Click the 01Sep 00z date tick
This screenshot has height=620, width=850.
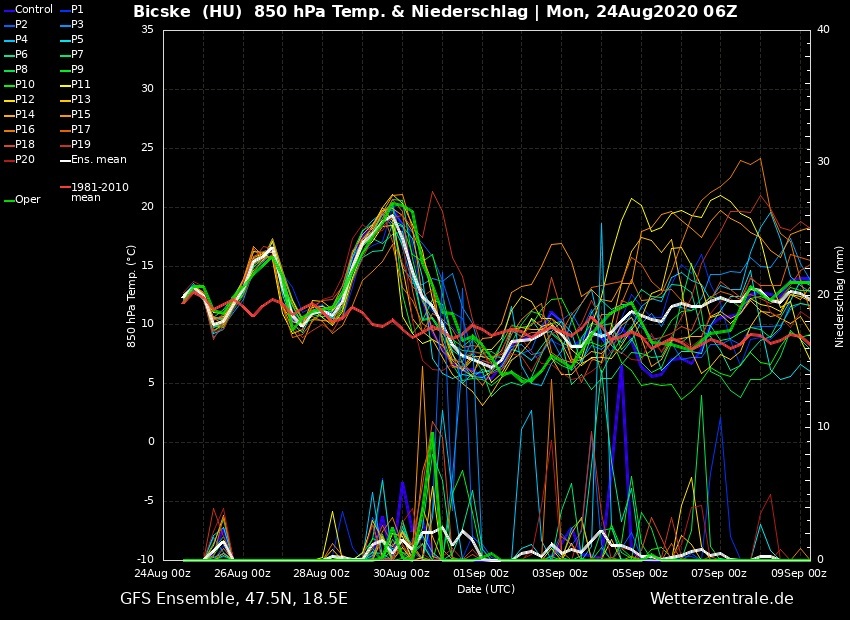pos(481,574)
